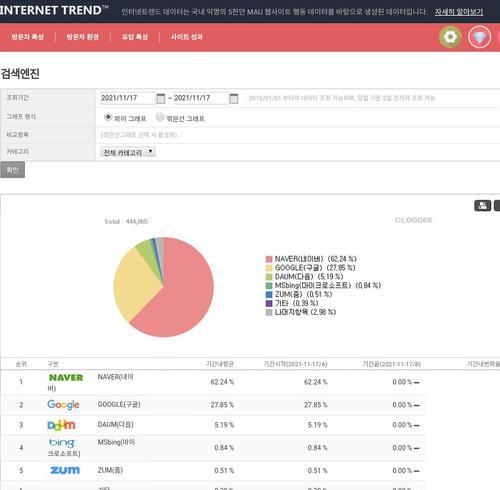
Task: Click the NAVER legend color swatch
Action: [269, 259]
